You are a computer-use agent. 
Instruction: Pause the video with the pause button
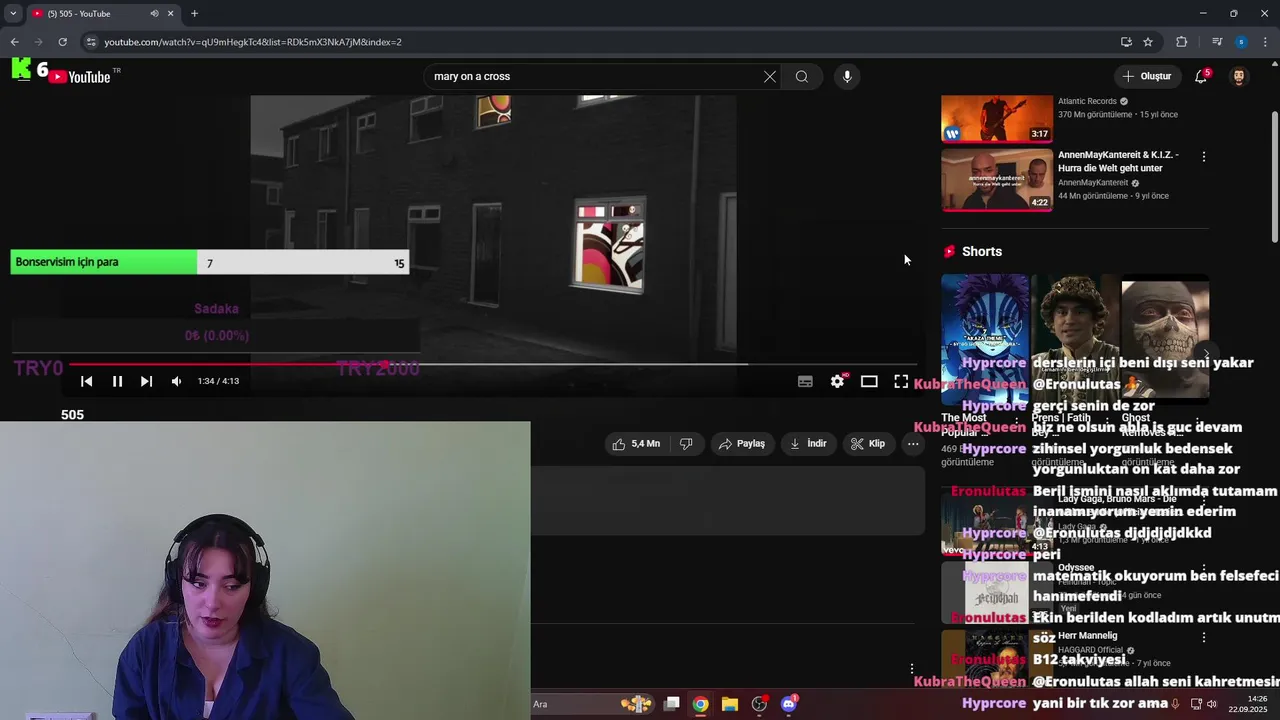(x=117, y=381)
